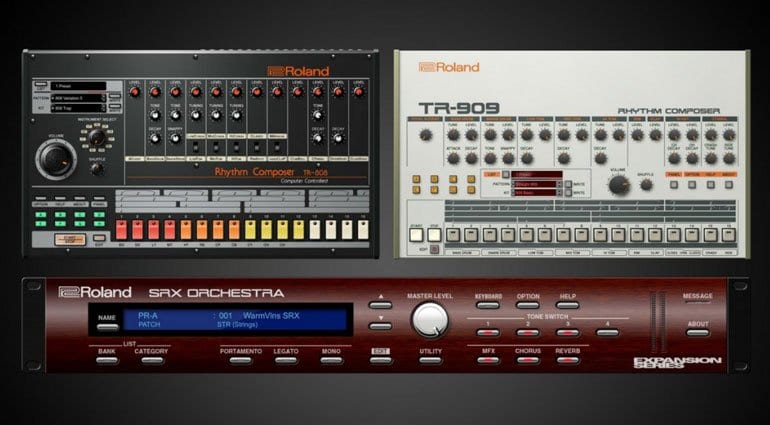The image size is (770, 425).
Task: Click the TR-909 Snare Drum SNAPPY knob
Action: [508, 158]
